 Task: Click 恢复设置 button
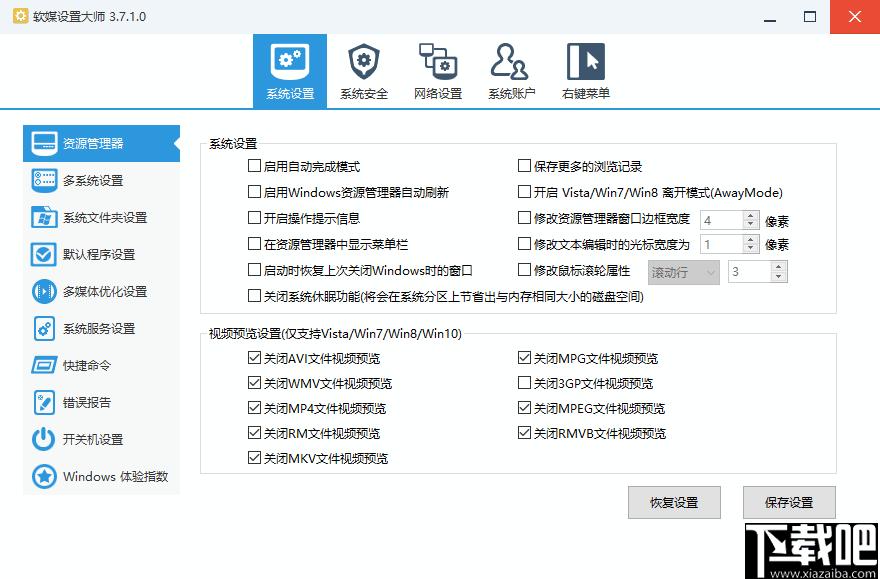coord(674,502)
